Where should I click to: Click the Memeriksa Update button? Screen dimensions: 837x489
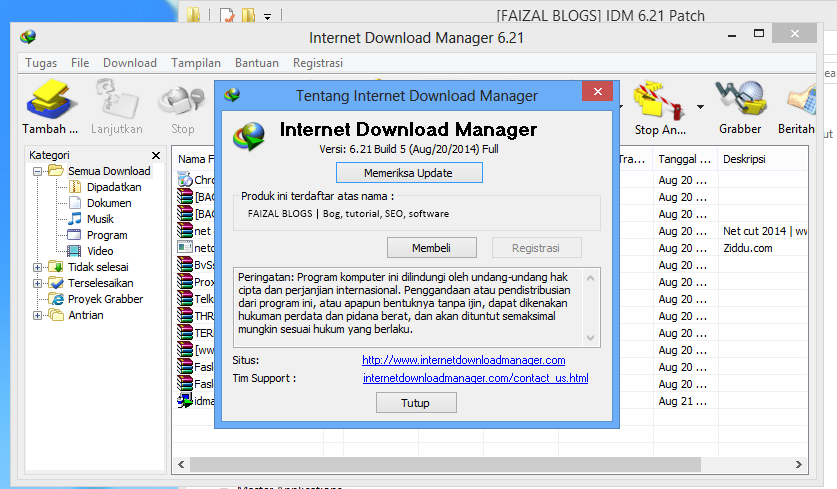[x=409, y=172]
